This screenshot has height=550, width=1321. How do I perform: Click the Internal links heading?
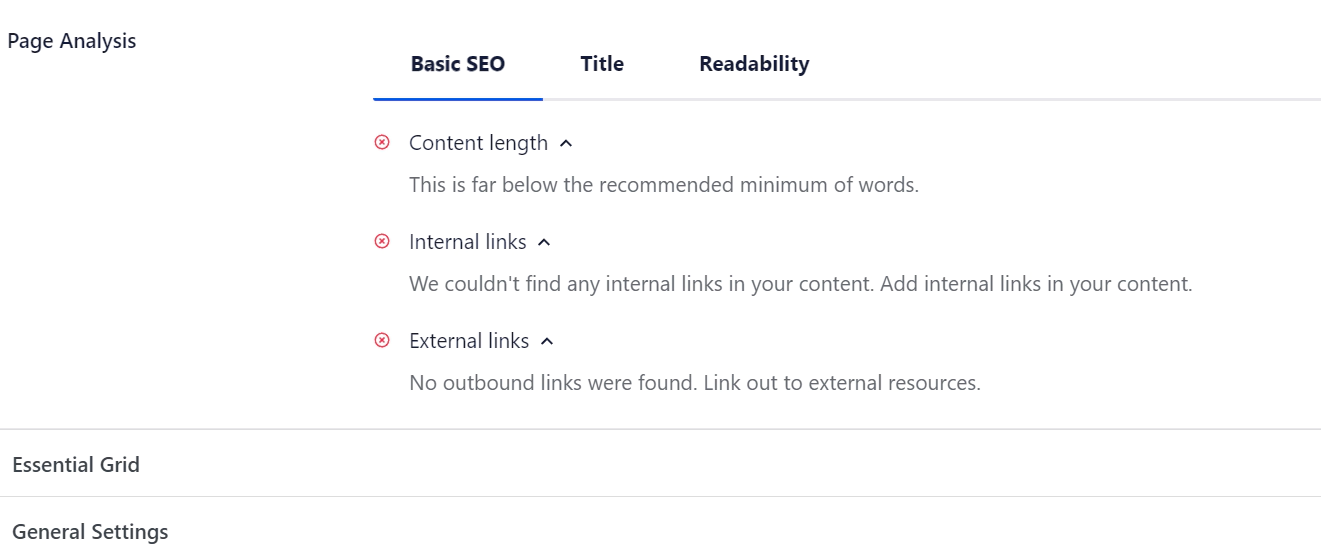coord(467,242)
